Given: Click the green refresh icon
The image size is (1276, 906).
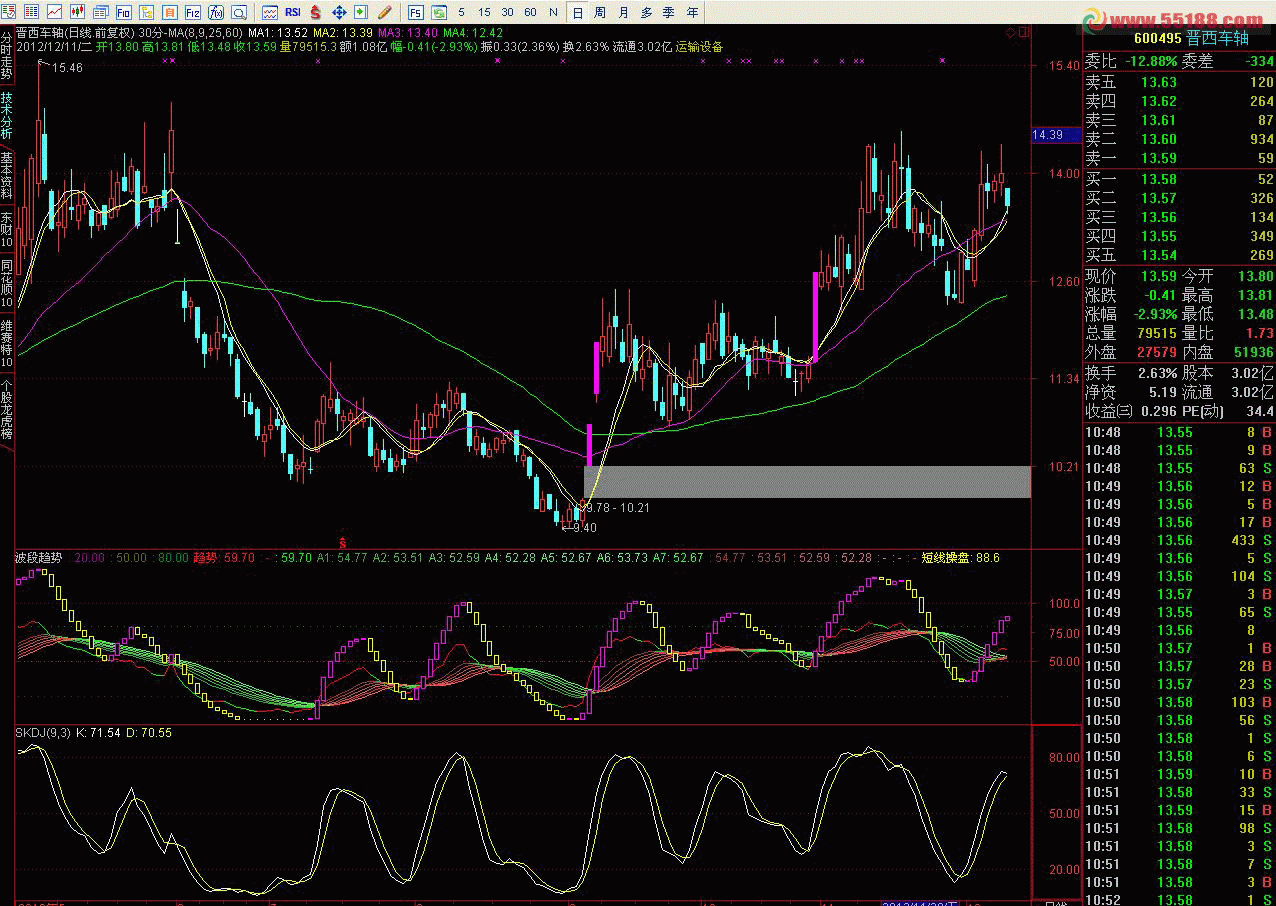Looking at the screenshot, I should click(438, 12).
